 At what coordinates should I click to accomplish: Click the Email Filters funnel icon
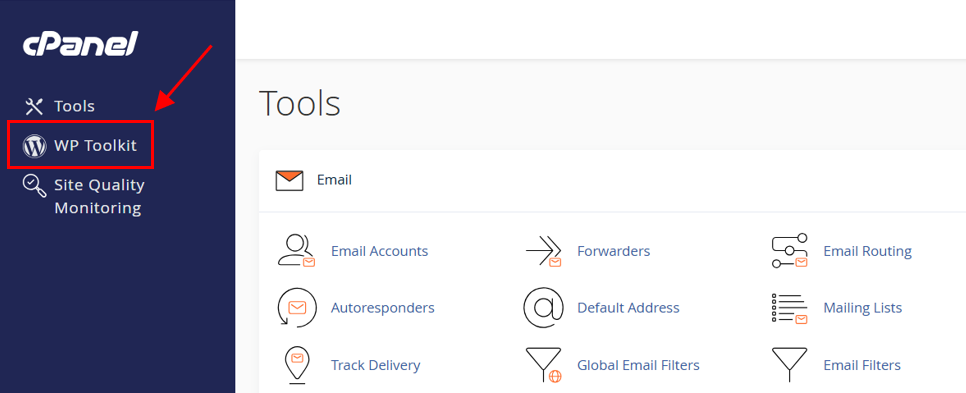790,365
